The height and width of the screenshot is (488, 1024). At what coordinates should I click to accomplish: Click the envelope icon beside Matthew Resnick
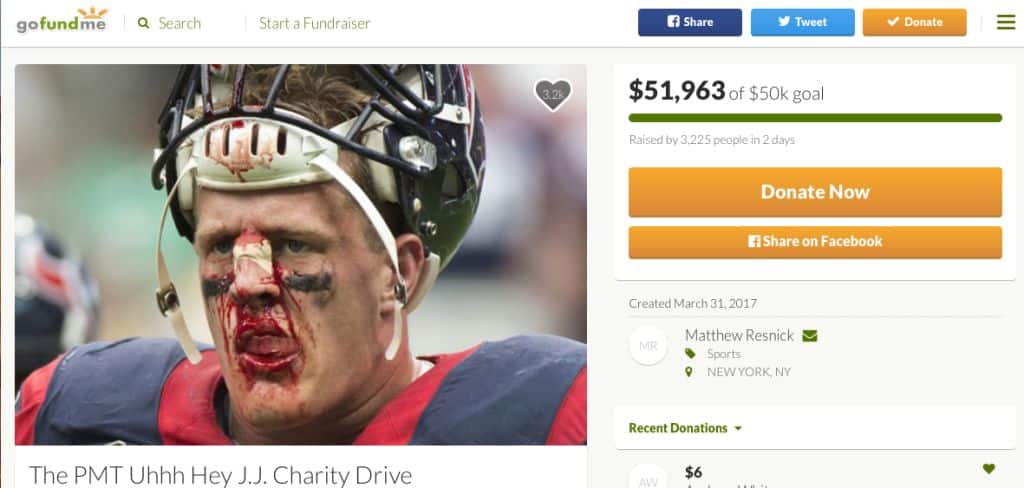click(x=810, y=336)
